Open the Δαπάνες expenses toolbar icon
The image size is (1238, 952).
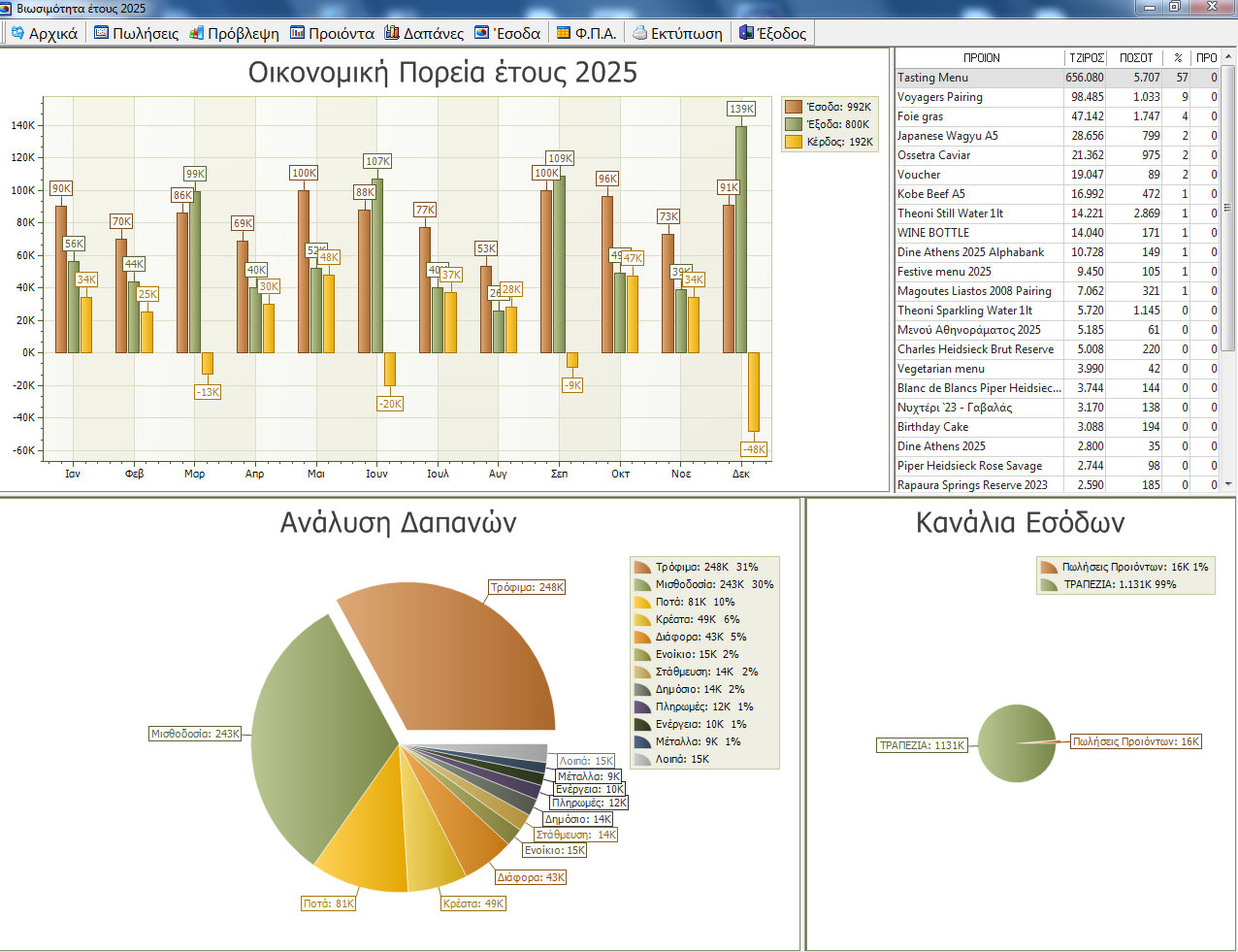392,33
